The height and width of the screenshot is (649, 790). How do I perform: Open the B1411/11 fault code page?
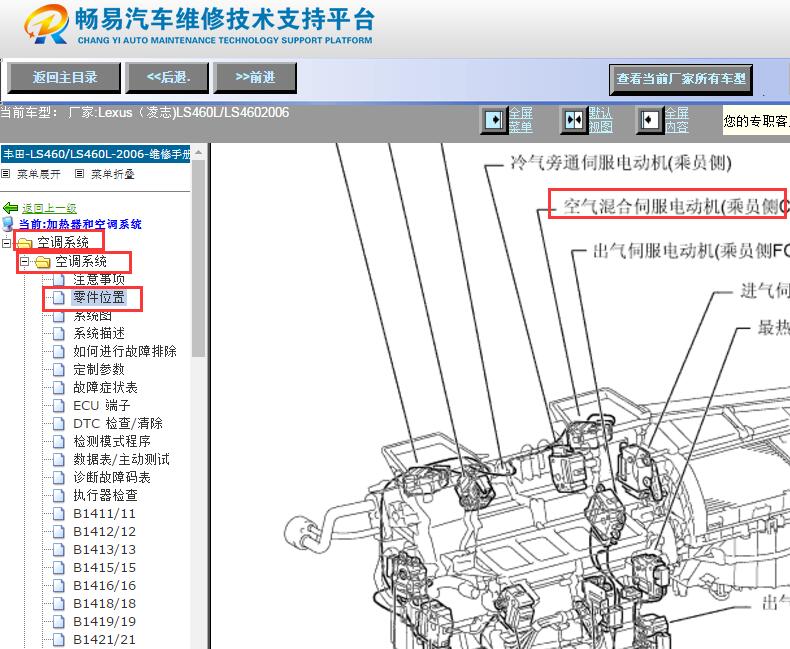point(104,513)
